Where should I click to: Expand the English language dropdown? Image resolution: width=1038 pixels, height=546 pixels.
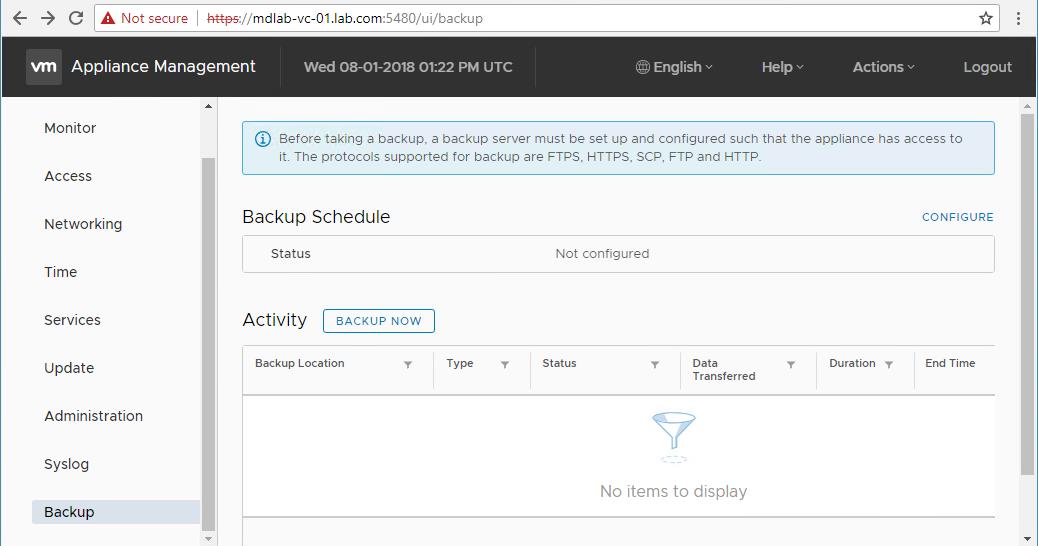[x=674, y=67]
